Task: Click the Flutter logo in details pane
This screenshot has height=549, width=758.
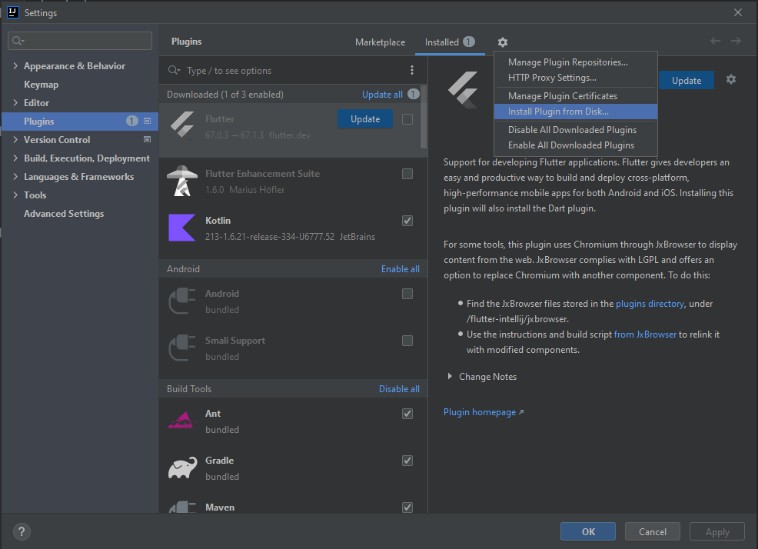Action: (x=463, y=89)
